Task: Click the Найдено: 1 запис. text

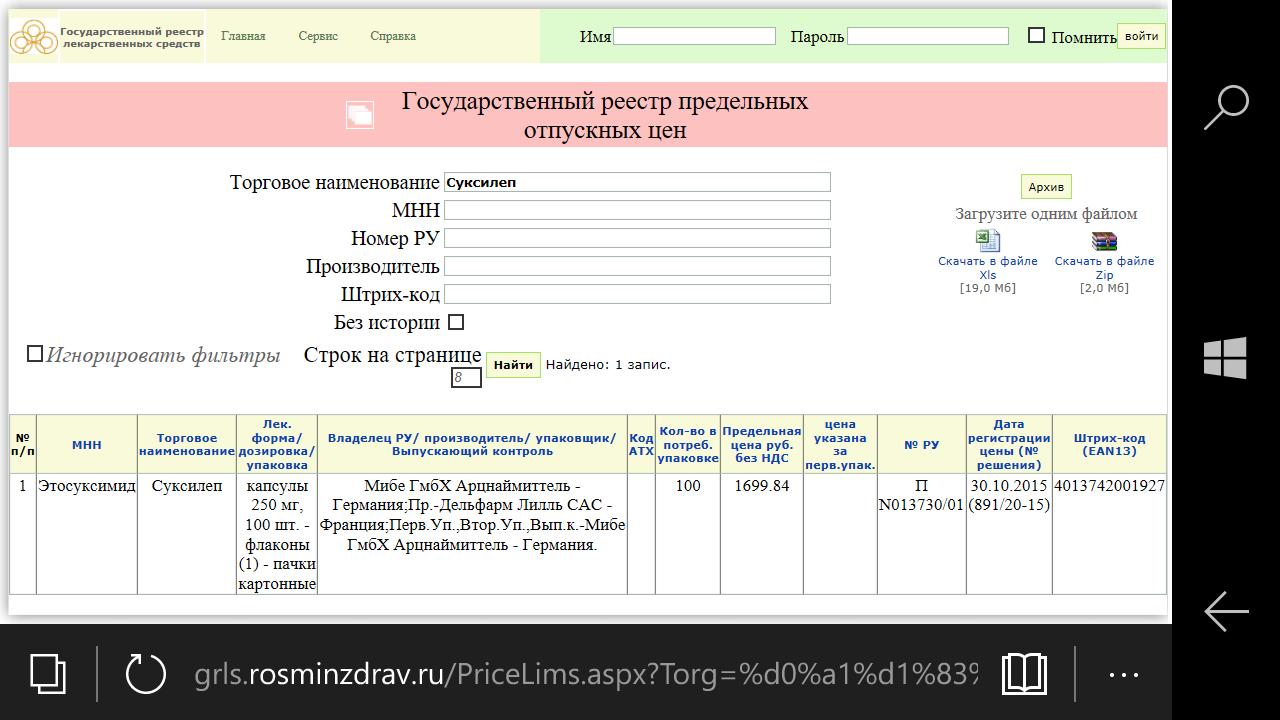Action: 608,365
